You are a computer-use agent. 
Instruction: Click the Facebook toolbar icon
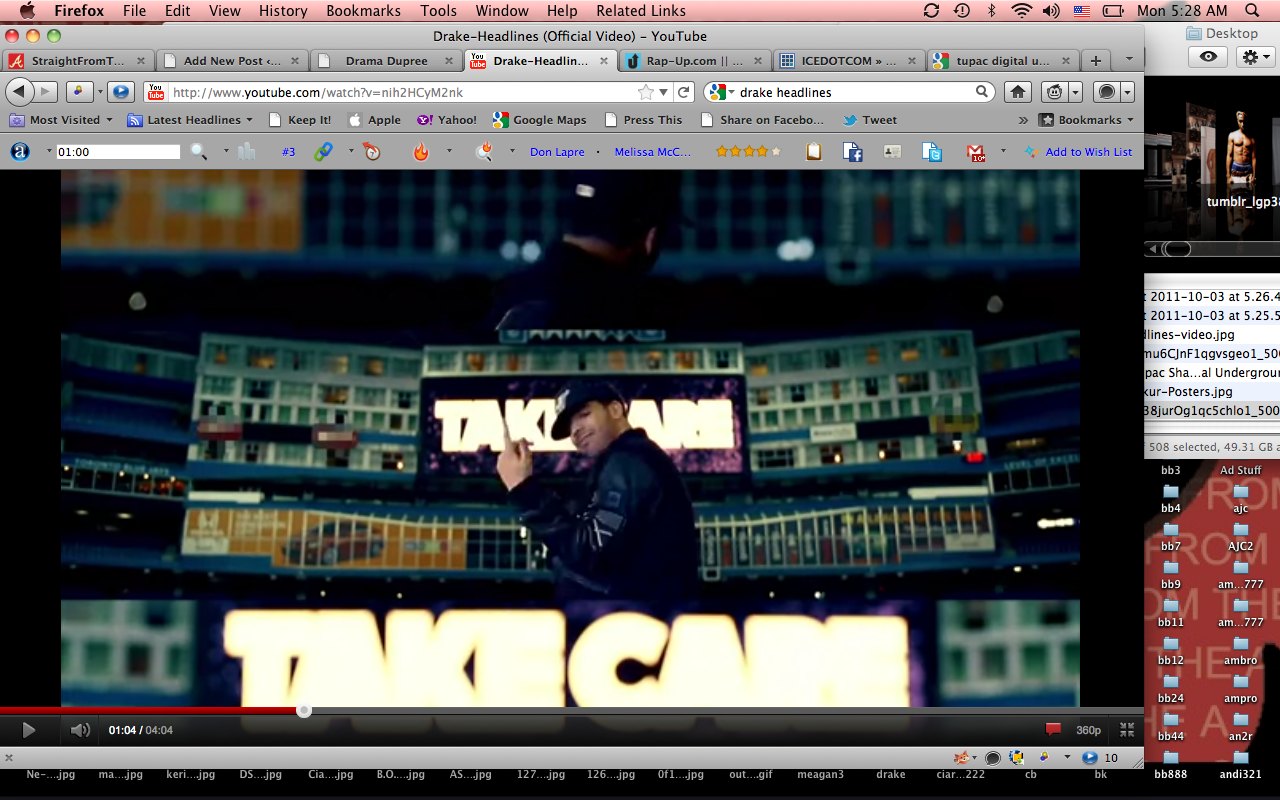point(853,152)
